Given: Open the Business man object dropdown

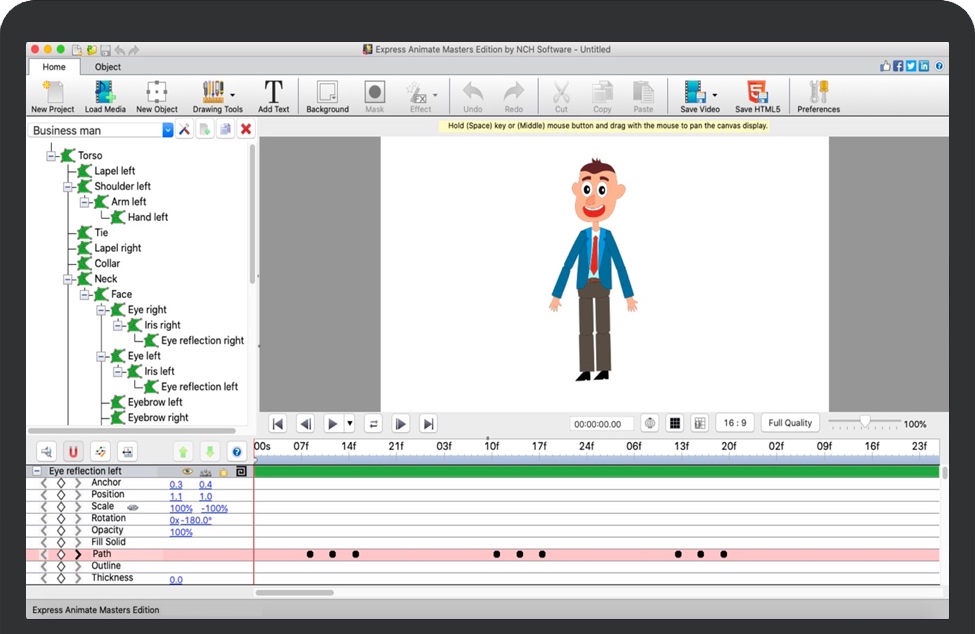Looking at the screenshot, I should coord(168,130).
